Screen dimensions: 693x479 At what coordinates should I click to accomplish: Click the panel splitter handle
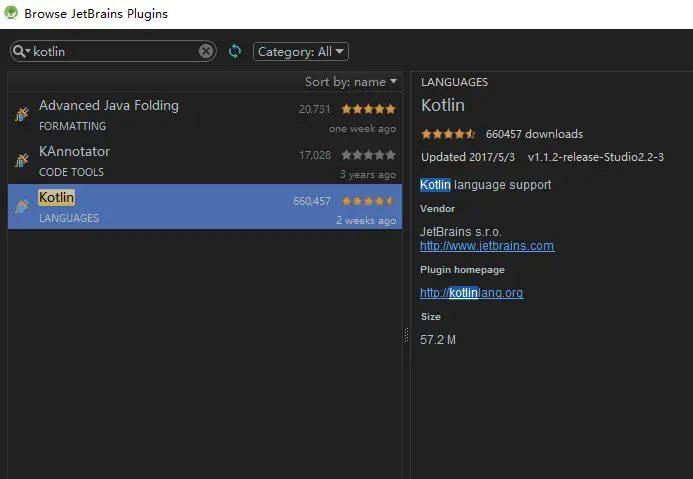(x=406, y=335)
